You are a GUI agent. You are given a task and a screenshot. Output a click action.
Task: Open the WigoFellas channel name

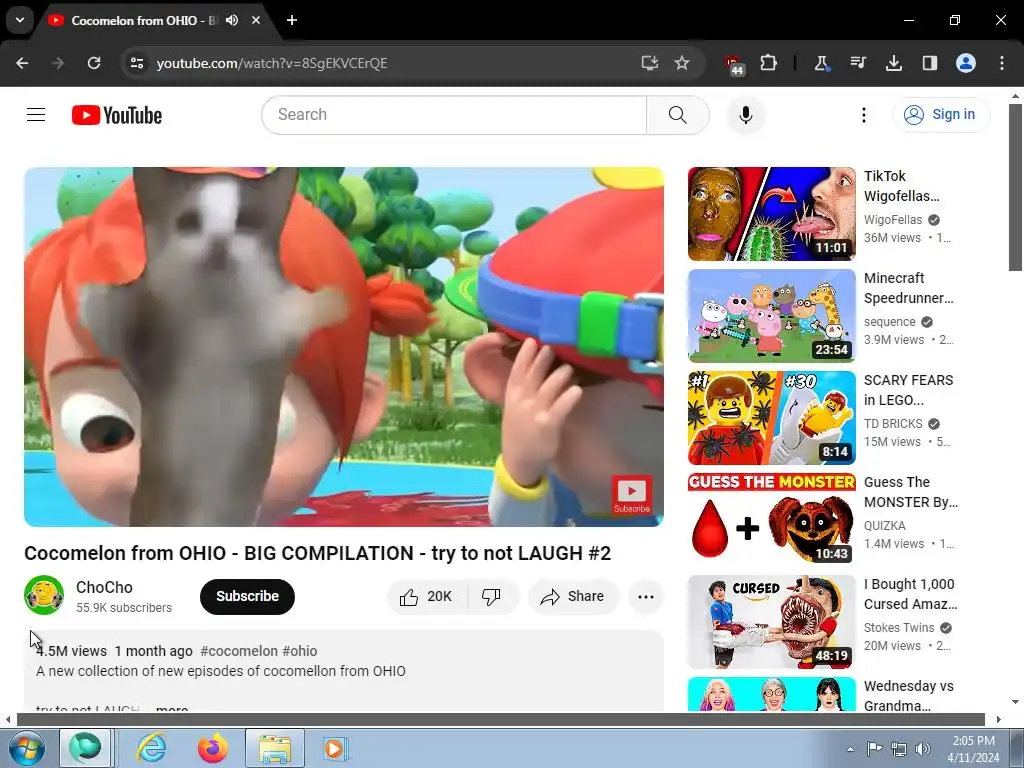[893, 219]
